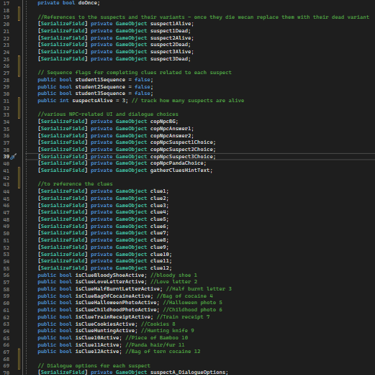
Task: Click copNpcSuspect1Choice identifier
Action: (182, 142)
